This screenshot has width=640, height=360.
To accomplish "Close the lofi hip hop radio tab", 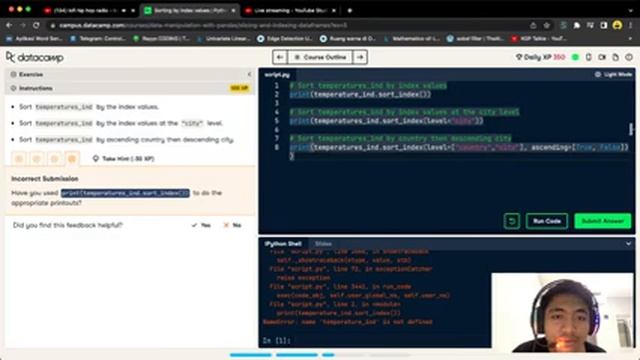I will (133, 11).
